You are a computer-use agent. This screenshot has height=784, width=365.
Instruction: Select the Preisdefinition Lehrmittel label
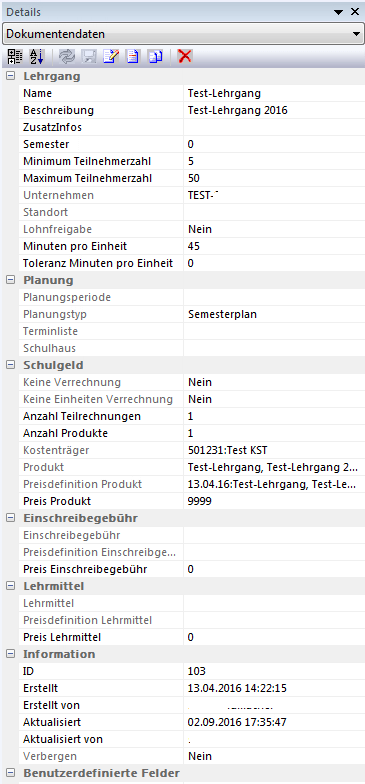(x=88, y=620)
